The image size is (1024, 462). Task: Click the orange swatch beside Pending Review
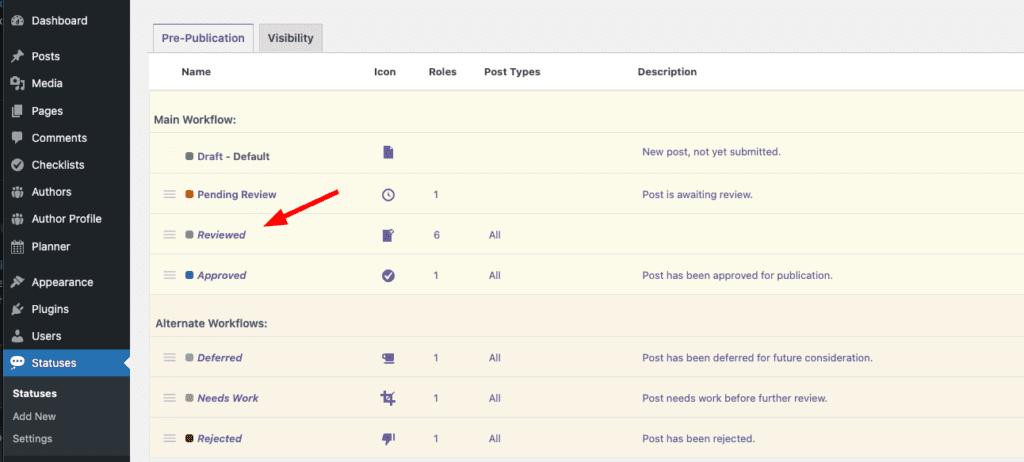(x=190, y=194)
